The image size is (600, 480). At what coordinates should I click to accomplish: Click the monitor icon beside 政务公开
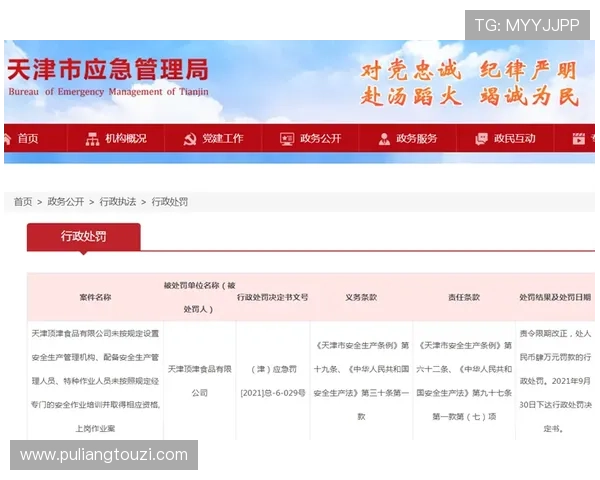tap(287, 139)
